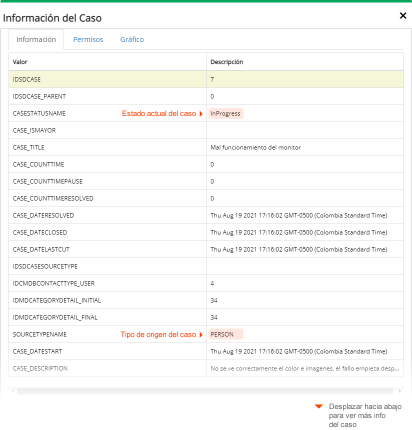This screenshot has height=430, width=412.
Task: Select the CASE_COUNTTIMERESOLVED cell
Action: (x=107, y=198)
